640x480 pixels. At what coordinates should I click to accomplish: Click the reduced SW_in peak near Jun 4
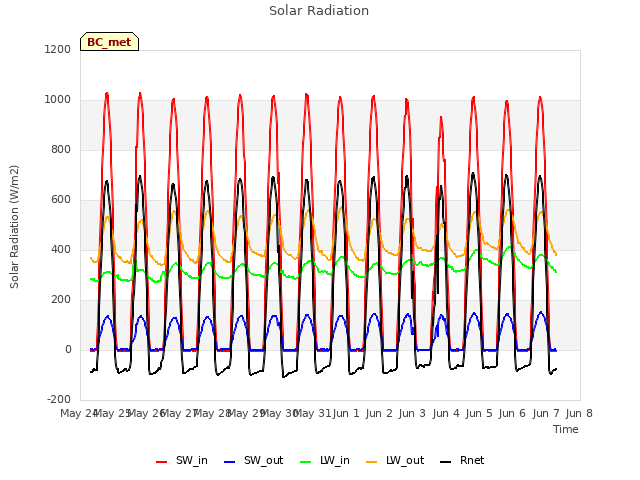[441, 119]
